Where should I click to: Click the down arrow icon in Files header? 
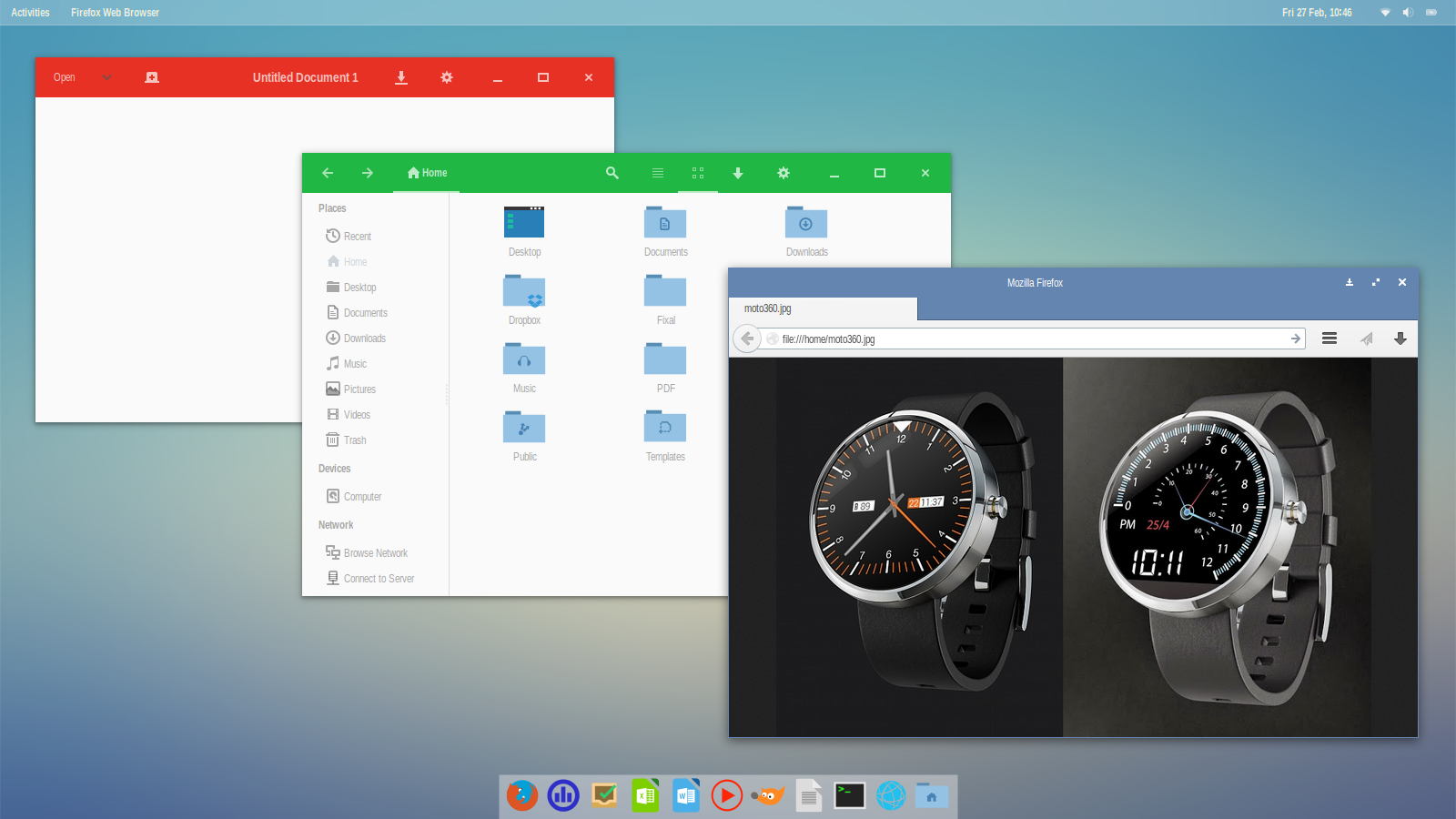pyautogui.click(x=738, y=173)
